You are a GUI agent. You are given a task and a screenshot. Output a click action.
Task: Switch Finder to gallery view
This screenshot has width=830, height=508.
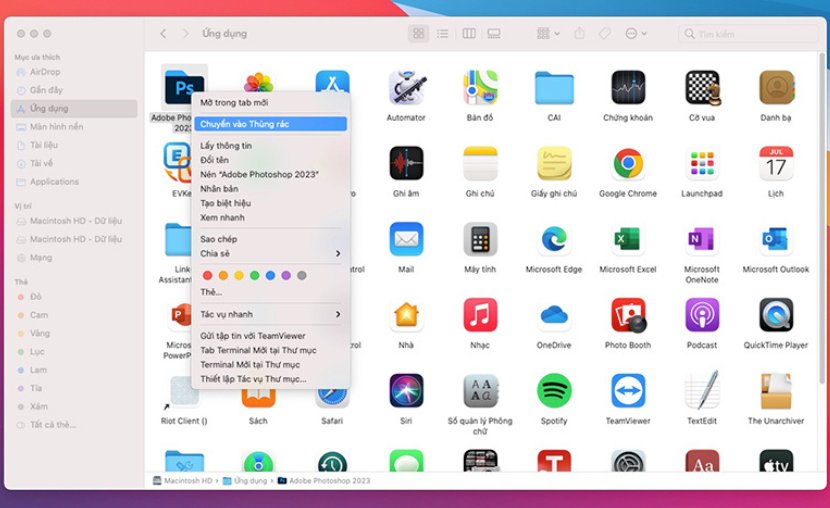[494, 33]
